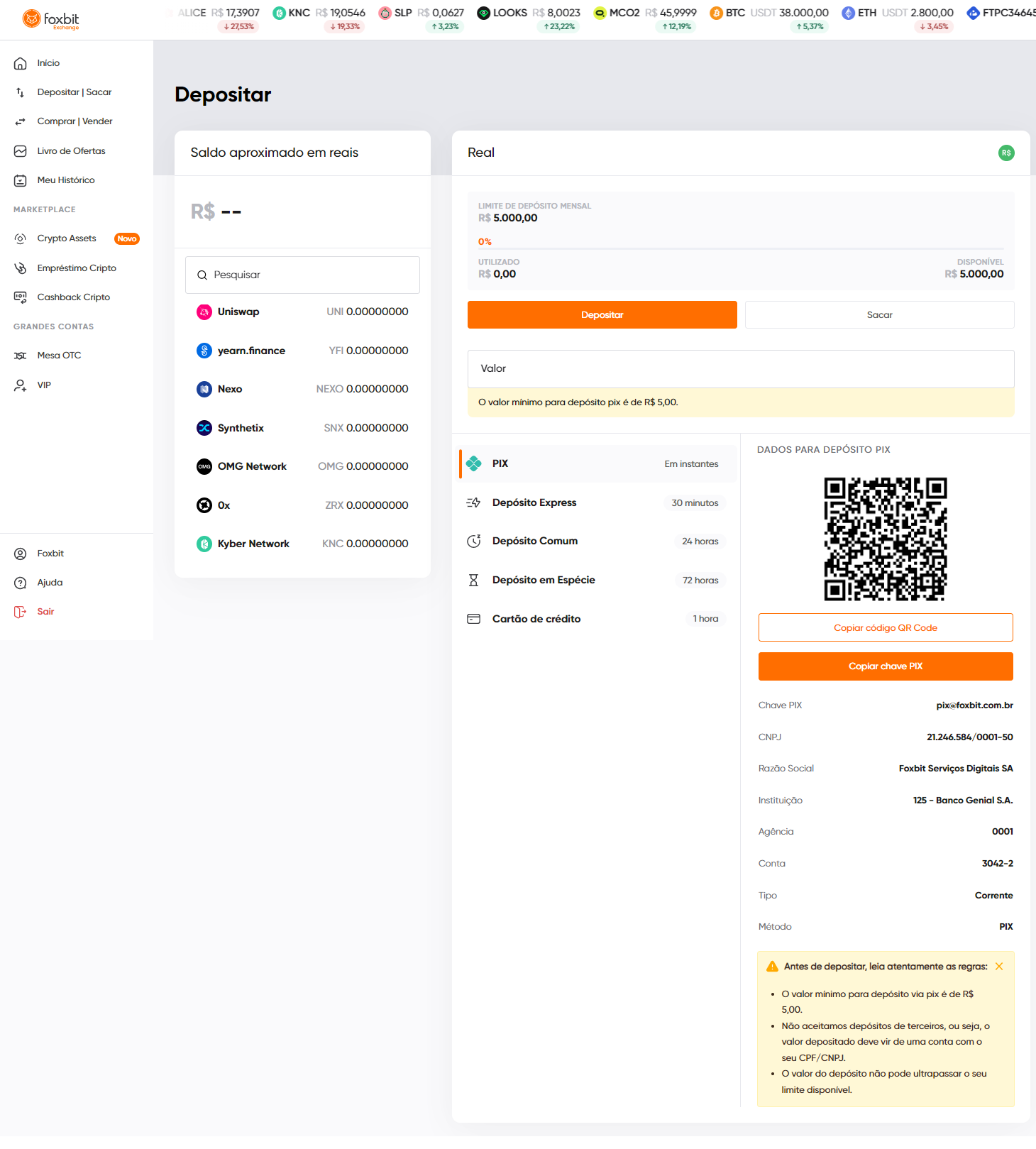Click the Foxbit logo in header
This screenshot has height=1149, width=1036.
50,20
